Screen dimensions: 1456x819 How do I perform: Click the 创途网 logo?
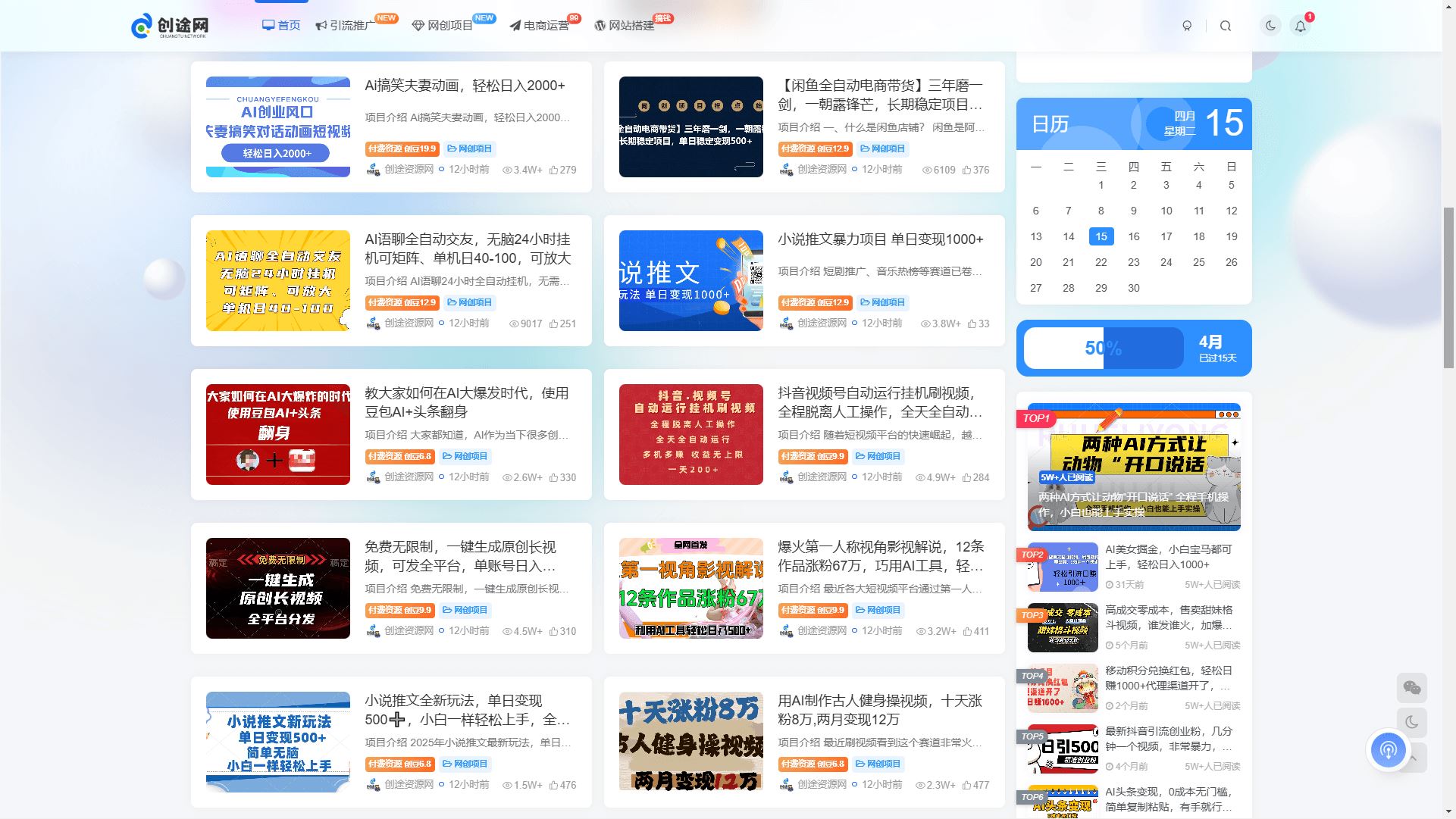(x=170, y=26)
